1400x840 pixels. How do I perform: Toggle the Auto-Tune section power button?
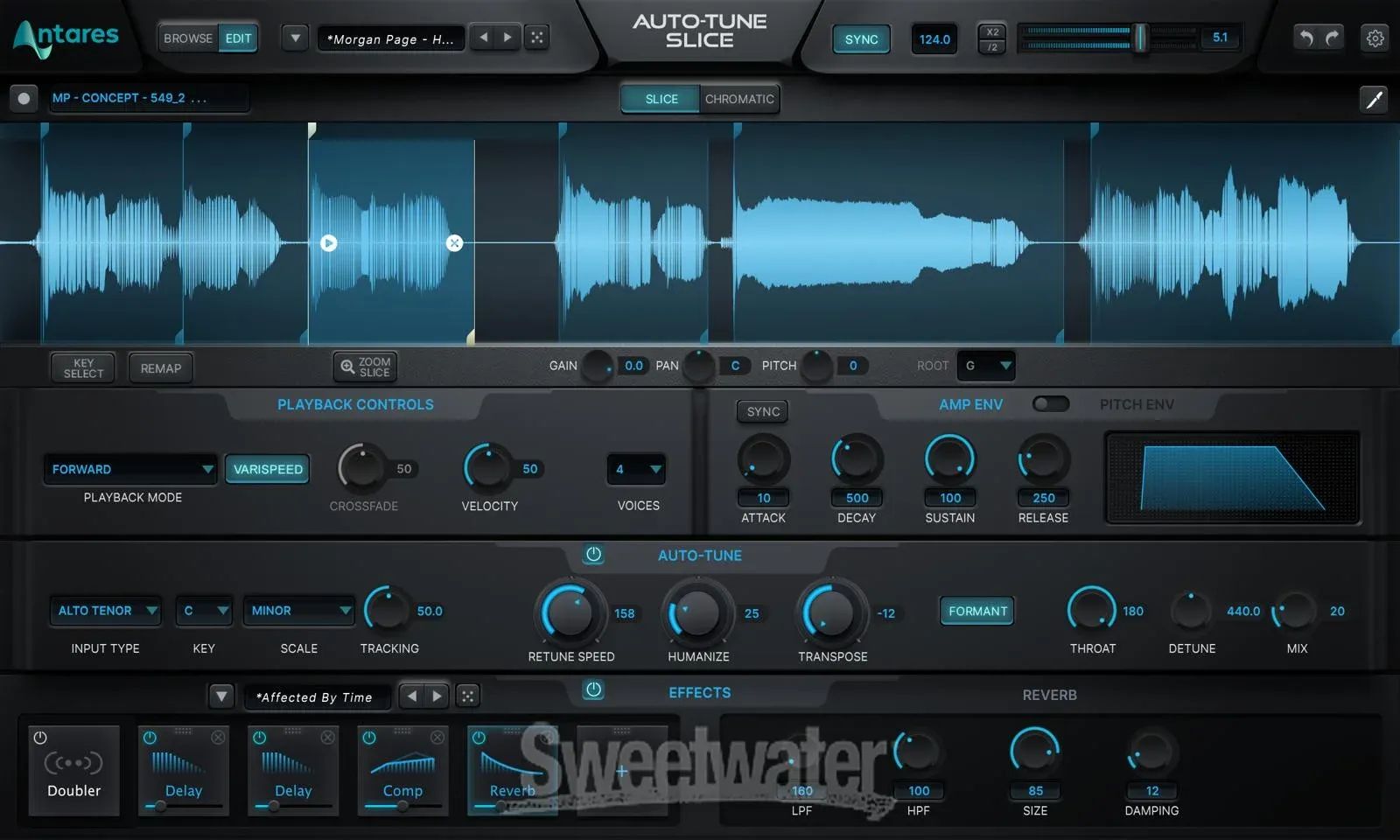click(593, 555)
